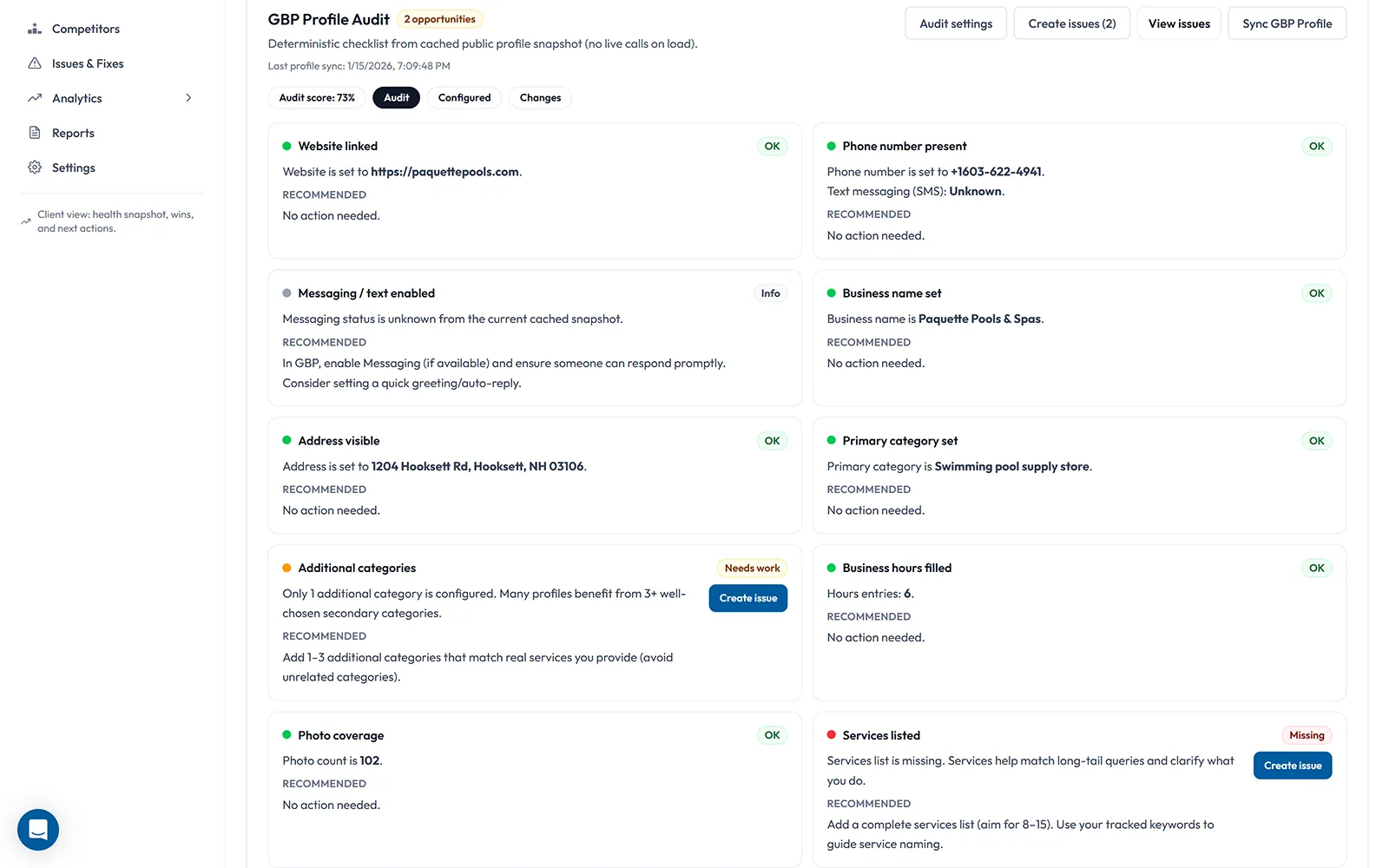Open the Client view icon in sidebar
1389x868 pixels.
coord(27,220)
